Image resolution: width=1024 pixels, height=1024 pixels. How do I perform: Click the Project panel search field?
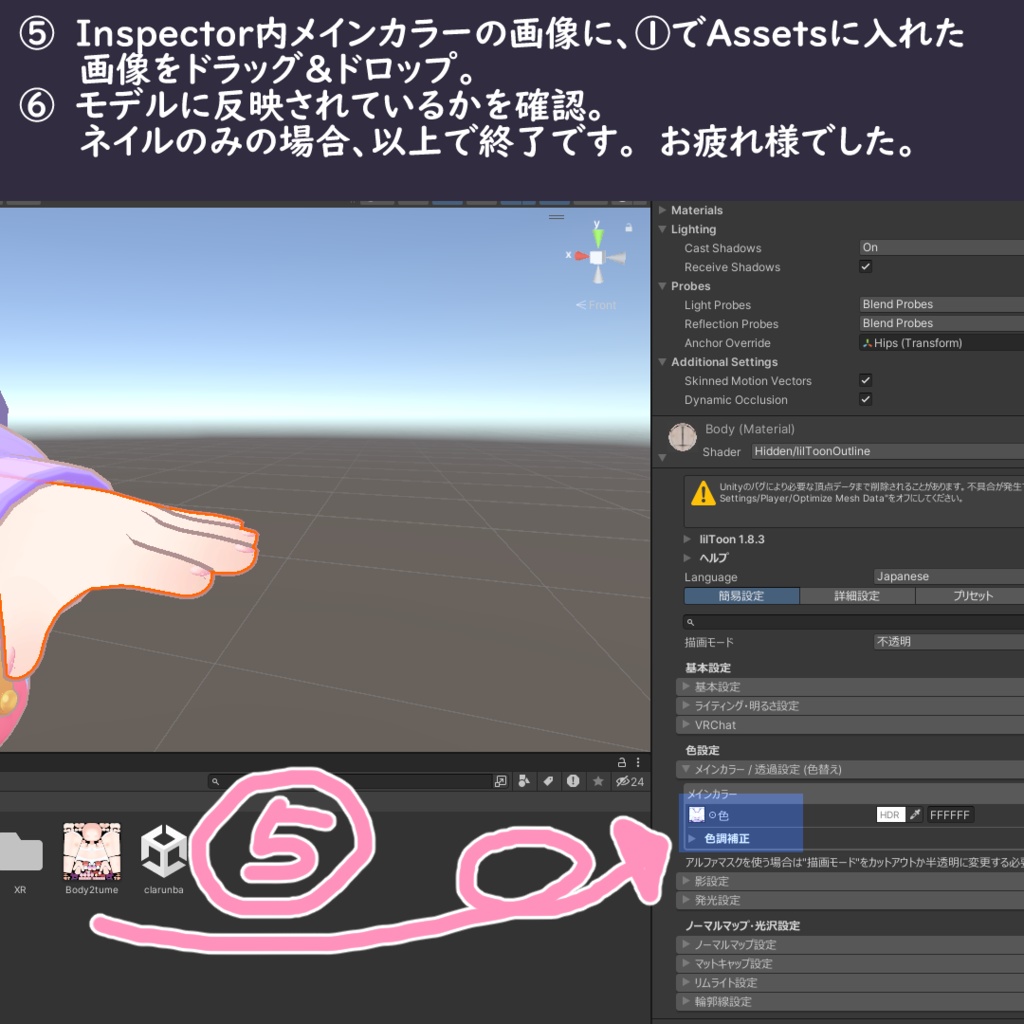[x=350, y=781]
